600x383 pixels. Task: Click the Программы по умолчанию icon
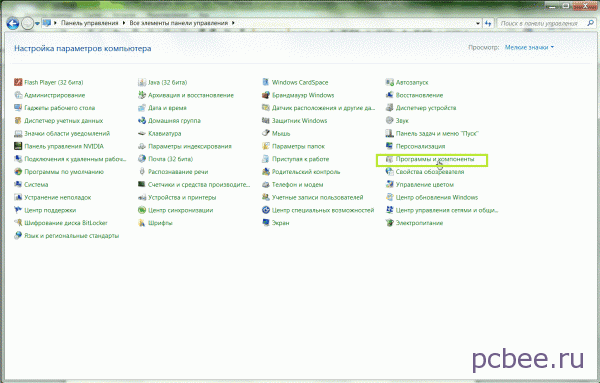click(18, 172)
